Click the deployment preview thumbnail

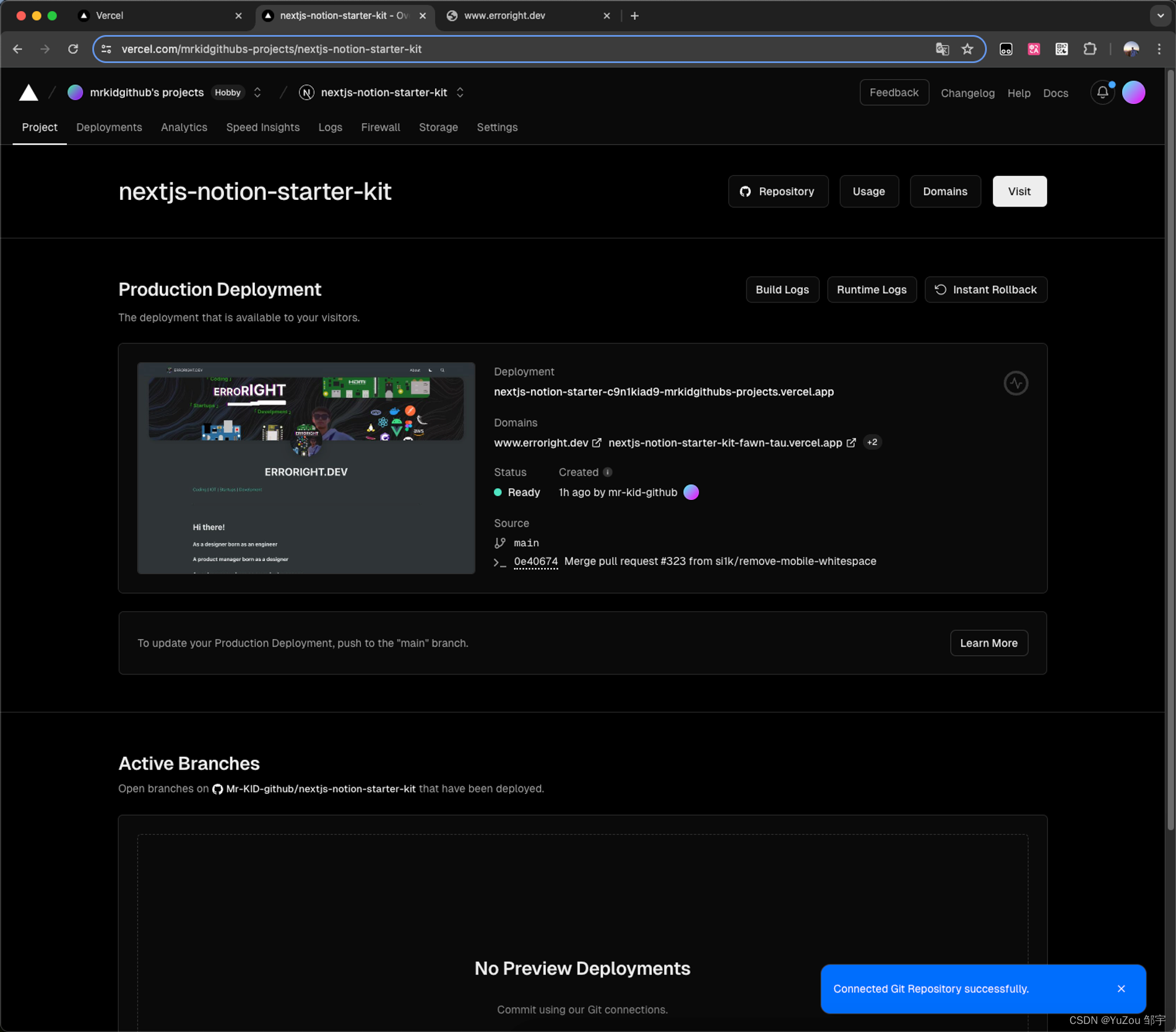click(x=306, y=468)
